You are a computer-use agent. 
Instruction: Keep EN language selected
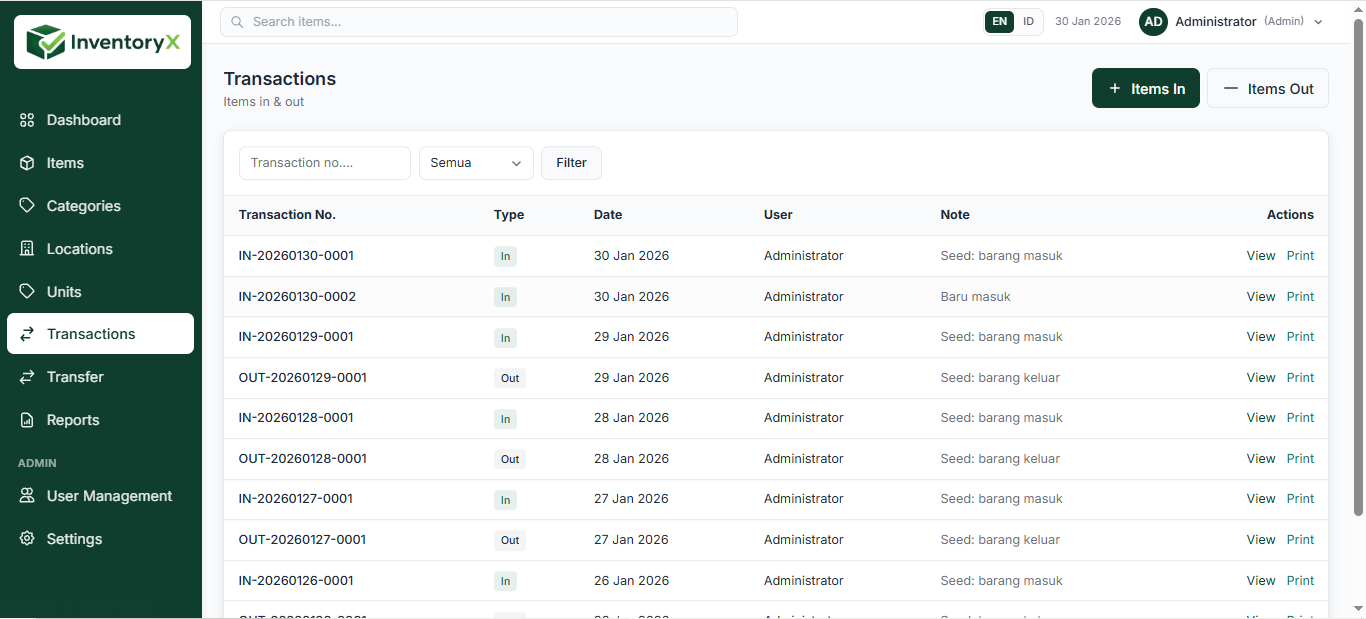(999, 21)
